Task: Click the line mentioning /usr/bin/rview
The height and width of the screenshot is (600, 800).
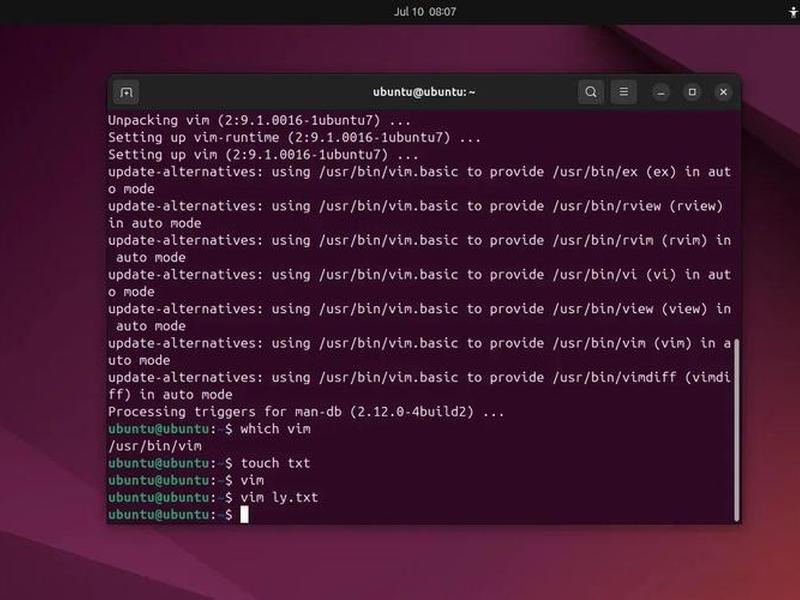Action: (x=416, y=206)
